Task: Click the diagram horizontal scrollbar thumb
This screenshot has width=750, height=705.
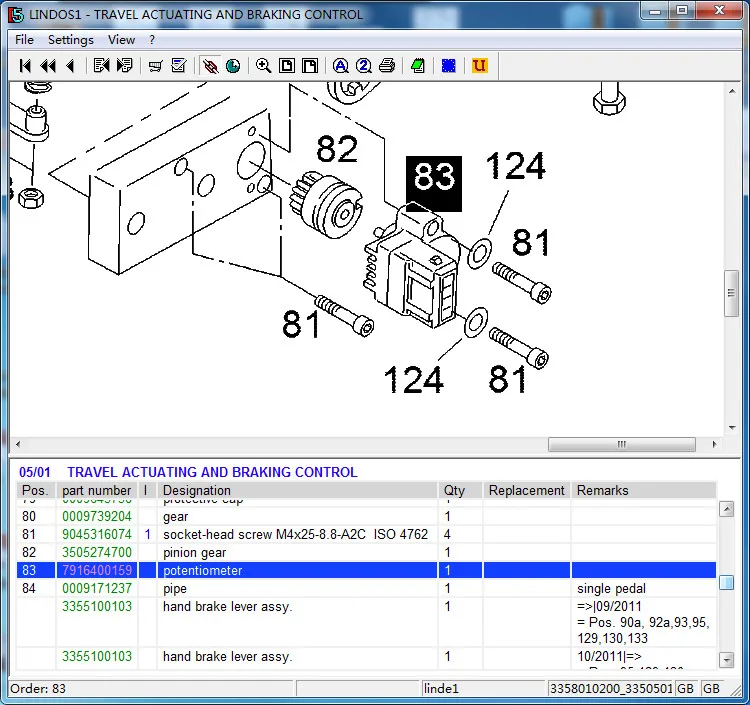Action: (x=621, y=444)
